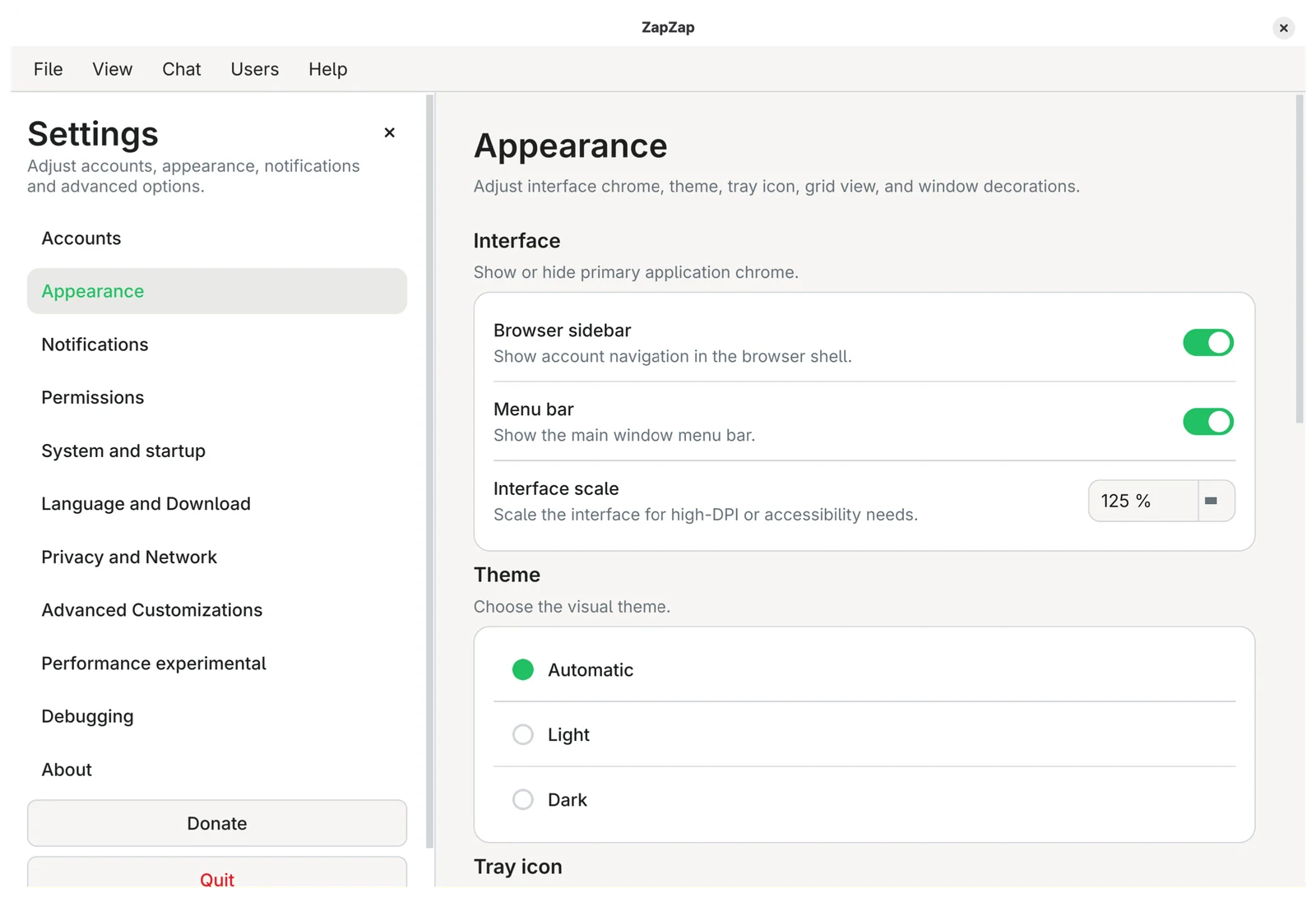
Task: Click the Appearance page vertical scrollbar
Action: click(1300, 259)
